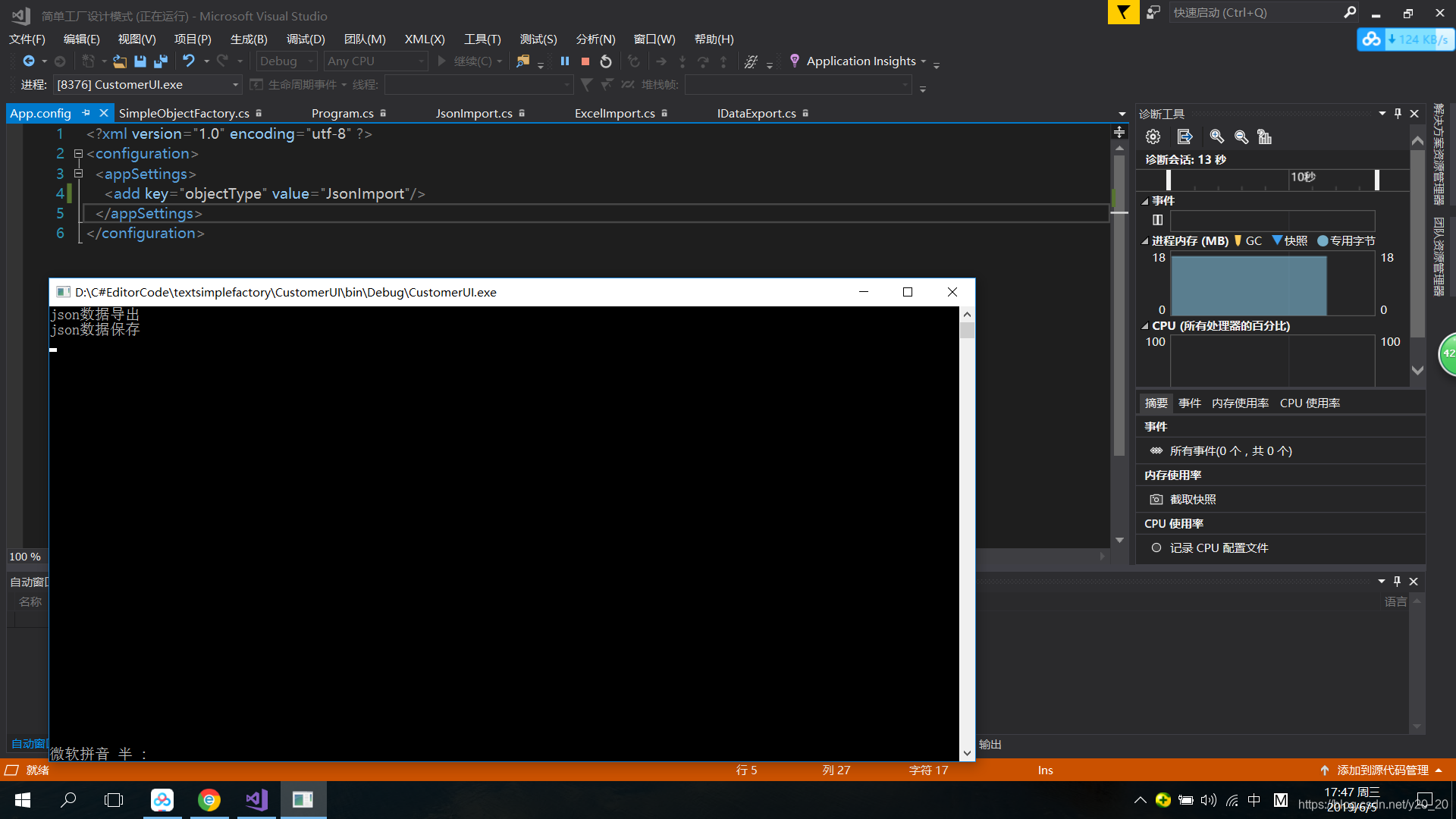Viewport: 1456px width, 819px height.
Task: Open diagnostic tools settings gear
Action: click(1153, 136)
